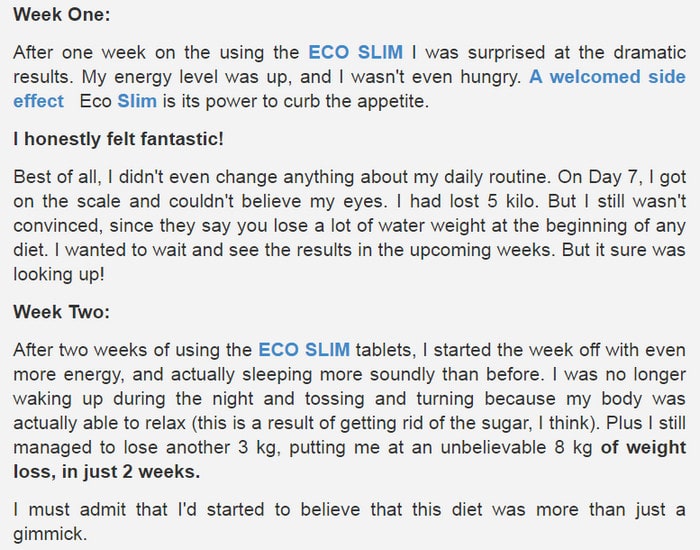Click "Best of all" paragraph opening

coord(55,177)
